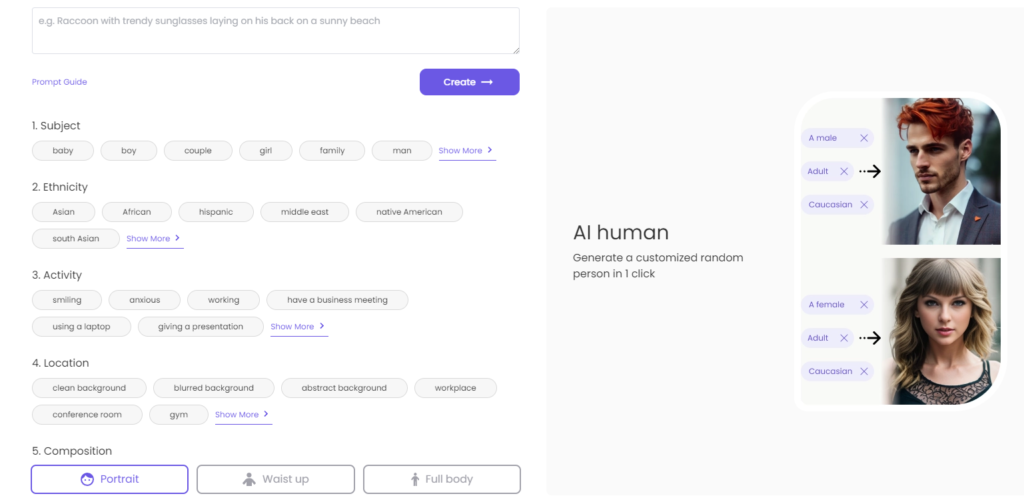Click the X icon on the lower Caucasian tag
Viewport: 1024px width, 504px height.
[863, 371]
